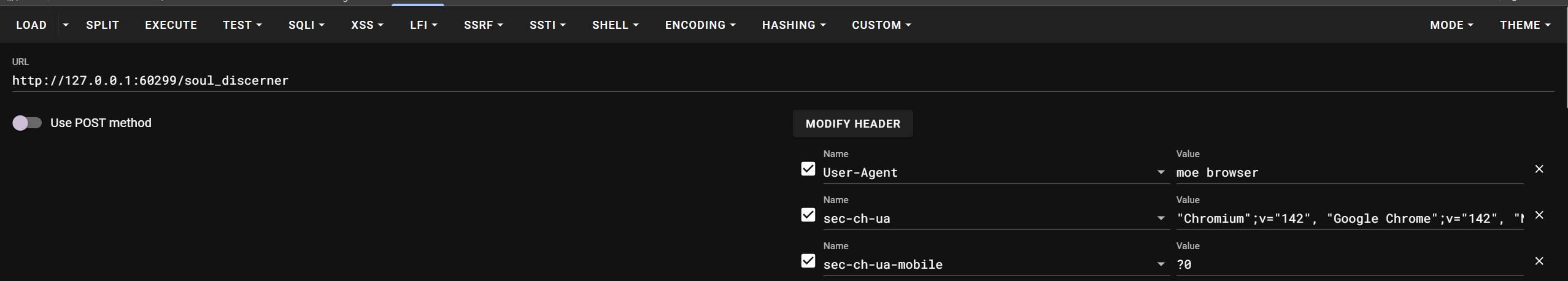This screenshot has height=281, width=1568.
Task: Uncheck the sec-ch-ua-mobile header checkbox
Action: [808, 261]
